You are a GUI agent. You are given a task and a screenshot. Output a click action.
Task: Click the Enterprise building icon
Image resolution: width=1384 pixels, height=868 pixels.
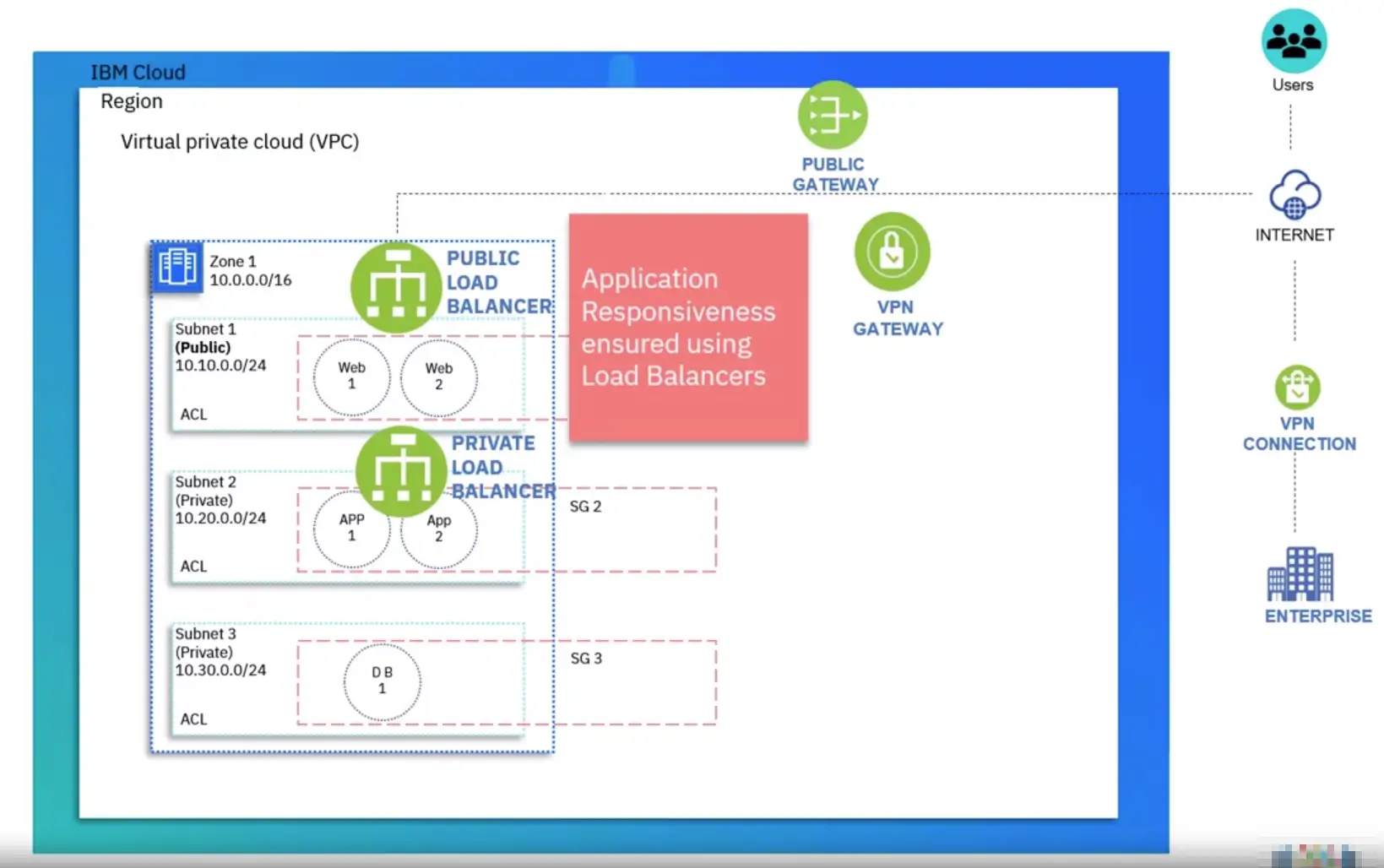pos(1300,573)
